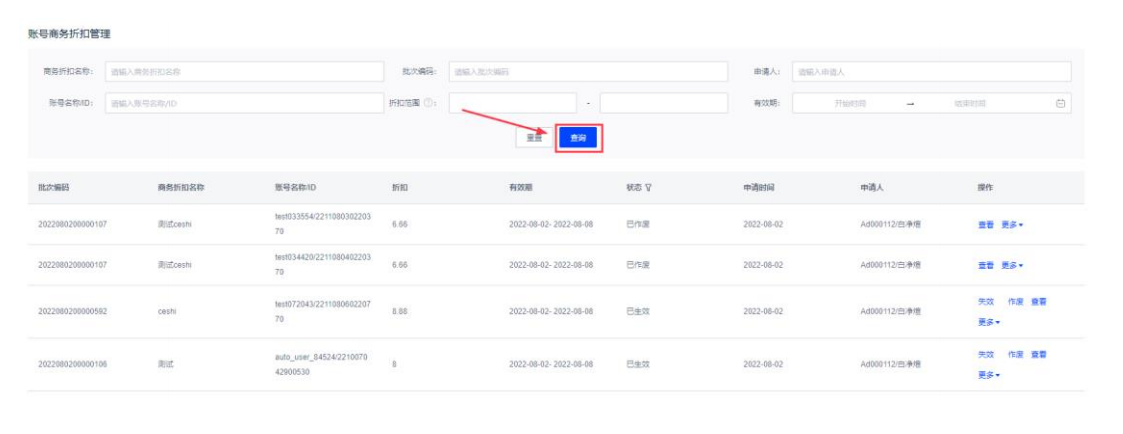Screen dimensions: 1123x434
Task: Click the 重置 reset button
Action: click(534, 138)
